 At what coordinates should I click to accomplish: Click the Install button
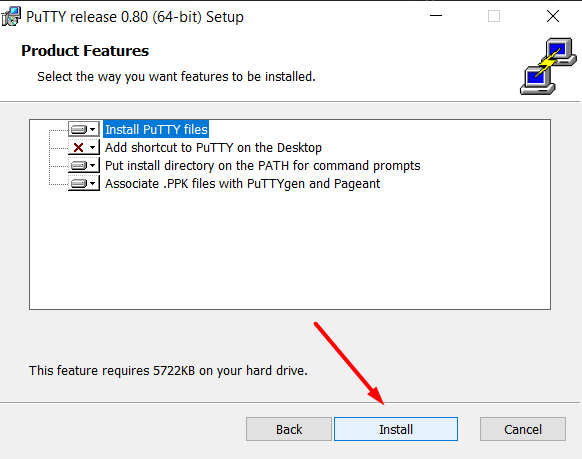point(396,429)
